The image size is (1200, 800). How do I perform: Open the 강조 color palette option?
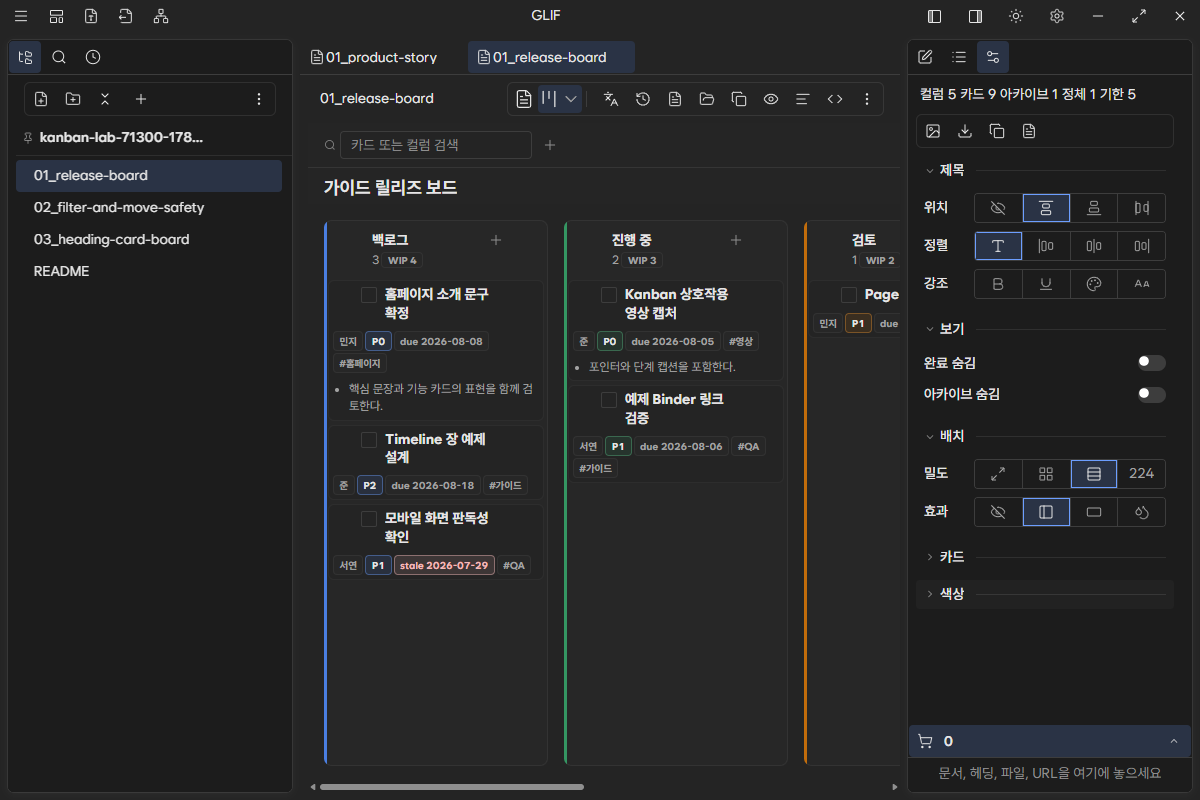1094,284
